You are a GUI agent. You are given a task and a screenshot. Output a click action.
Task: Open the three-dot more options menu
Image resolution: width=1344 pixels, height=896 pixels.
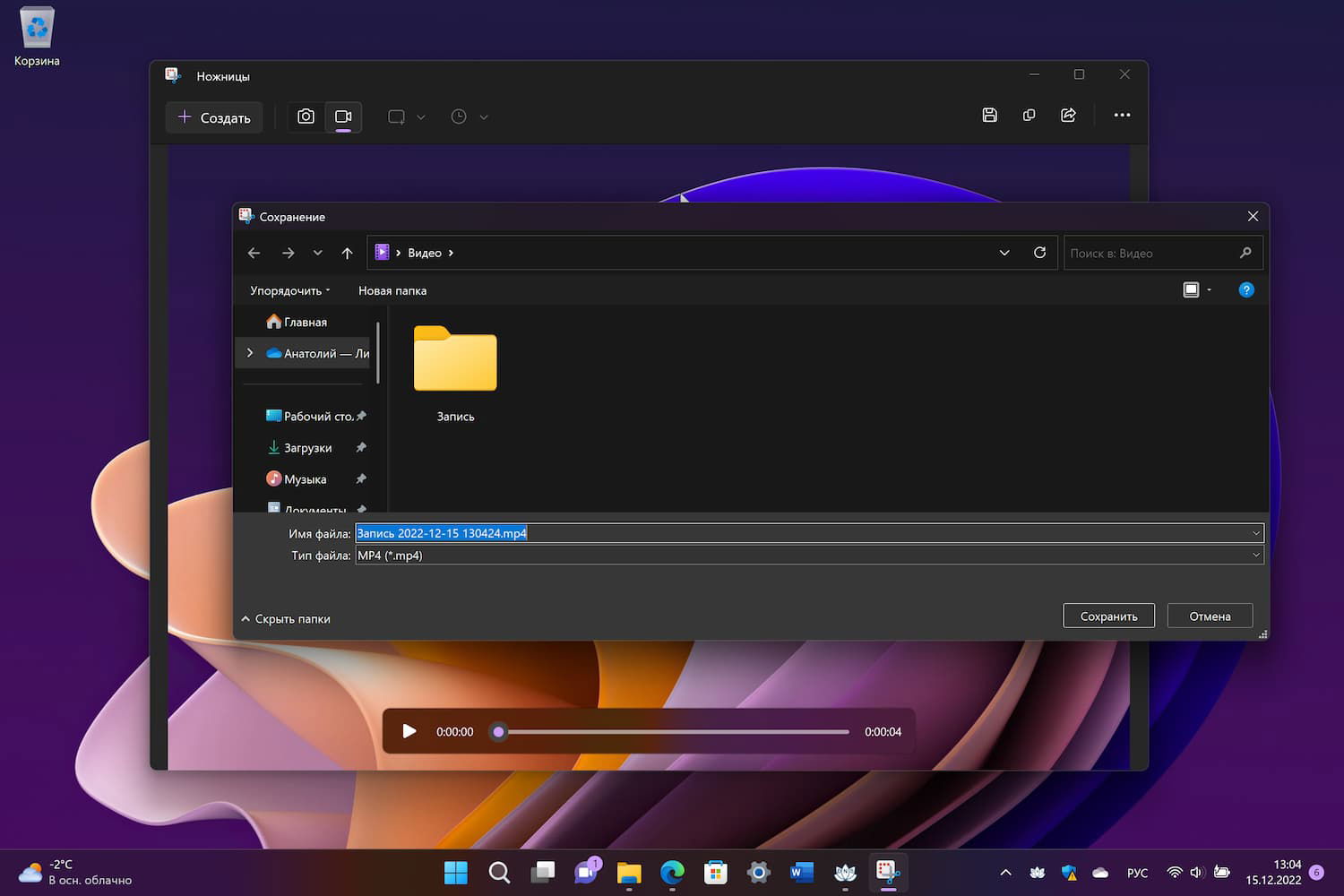click(1122, 115)
